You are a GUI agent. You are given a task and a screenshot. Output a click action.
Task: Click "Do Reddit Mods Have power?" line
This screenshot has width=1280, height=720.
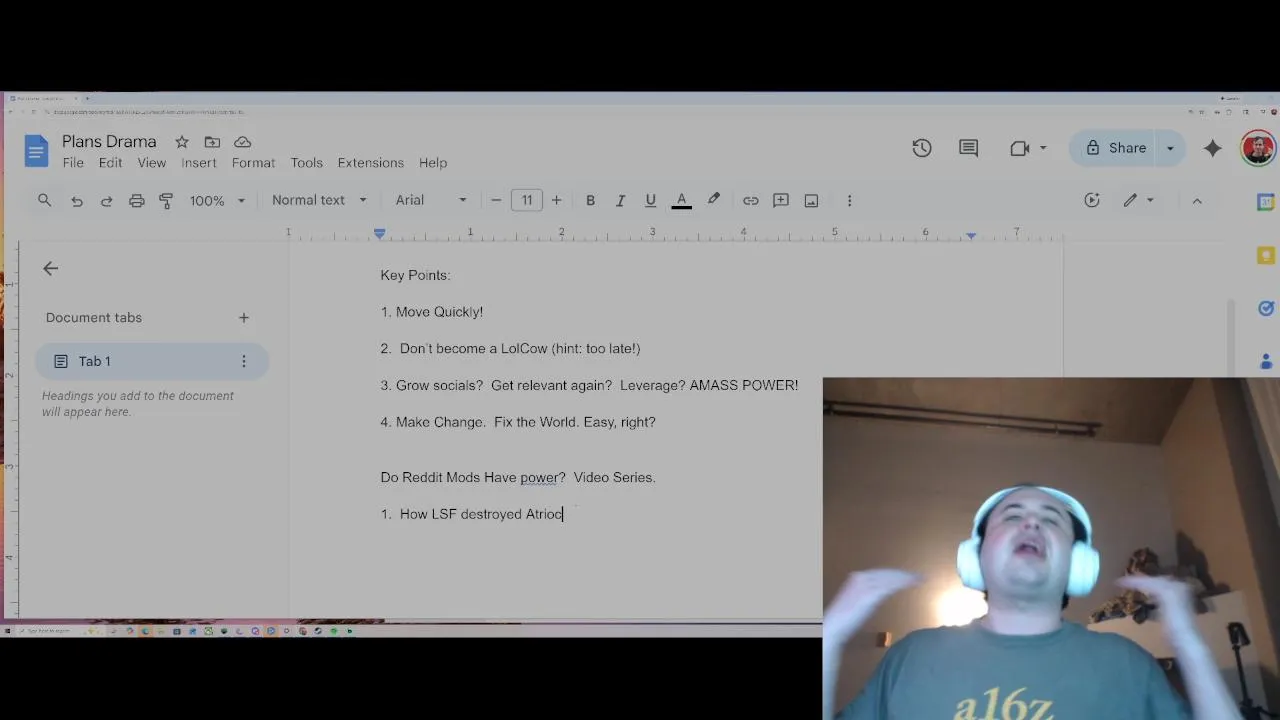[x=518, y=478]
